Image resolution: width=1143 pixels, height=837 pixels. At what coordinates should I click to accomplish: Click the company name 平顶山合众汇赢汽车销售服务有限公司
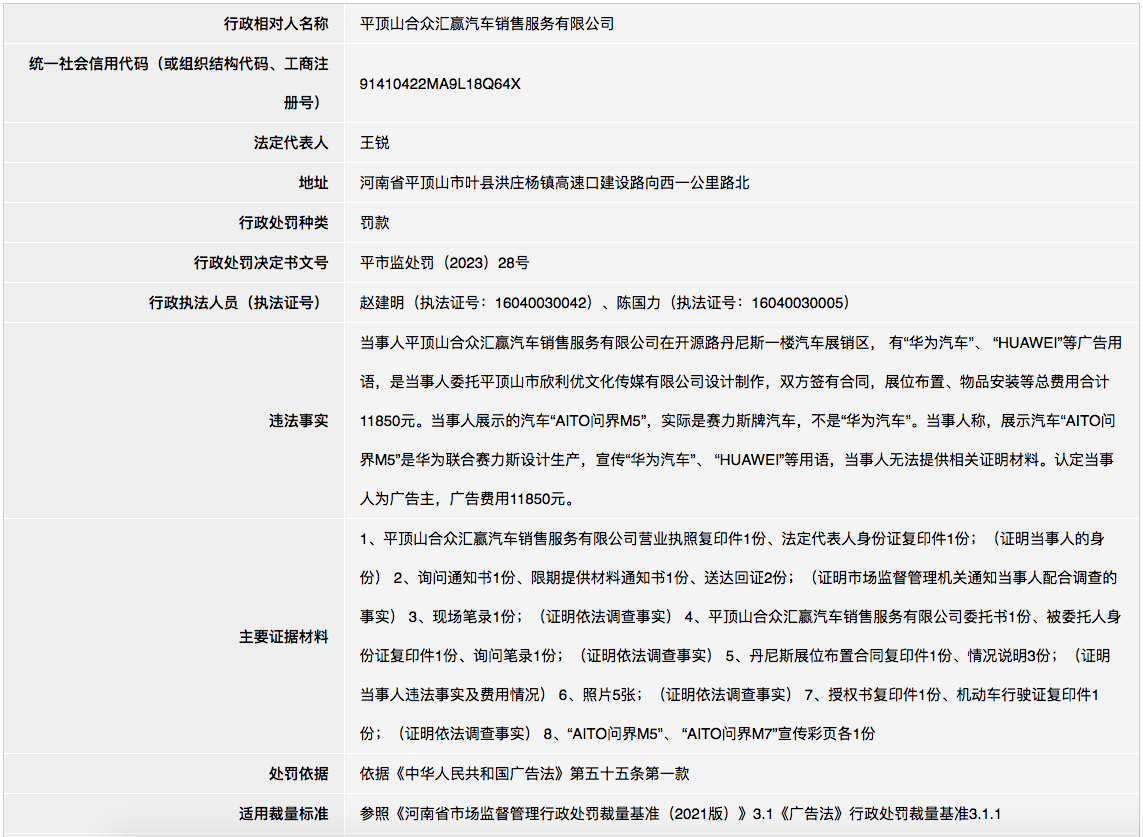487,24
